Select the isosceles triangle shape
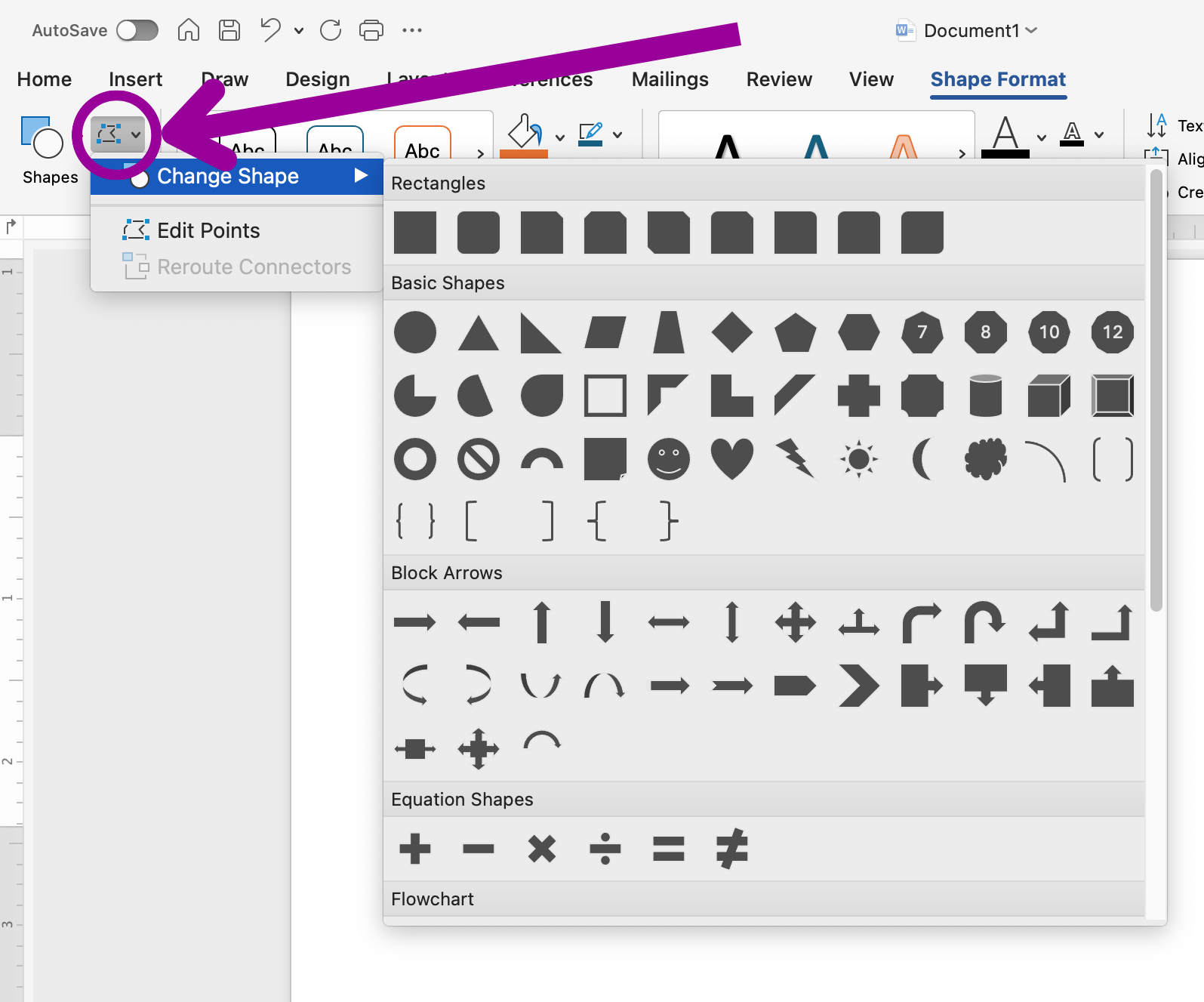 (x=479, y=332)
